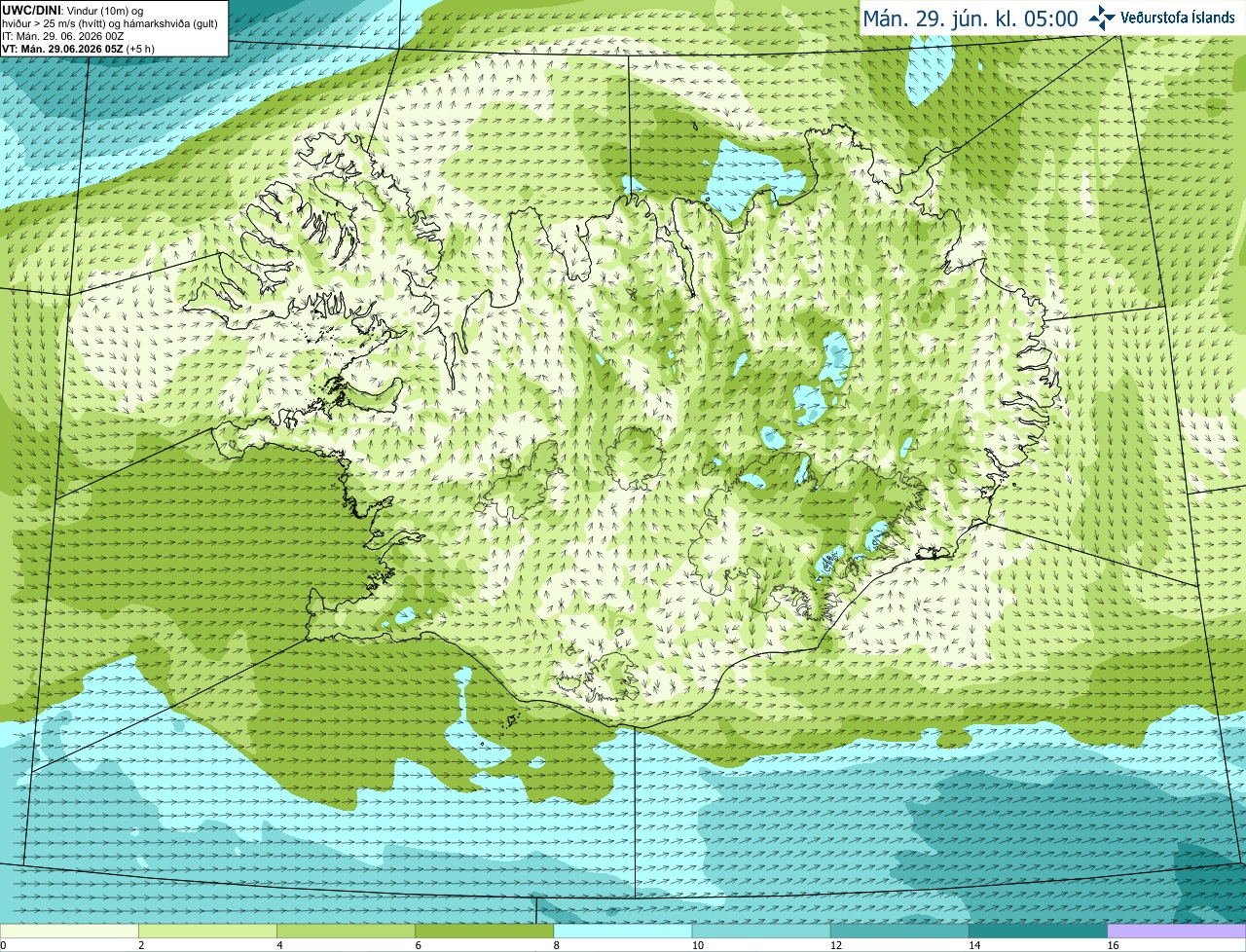Screen dimensions: 1246x952
Task: Select the 0–2 m/s pale yellow legend swatch
Action: pyautogui.click(x=69, y=932)
